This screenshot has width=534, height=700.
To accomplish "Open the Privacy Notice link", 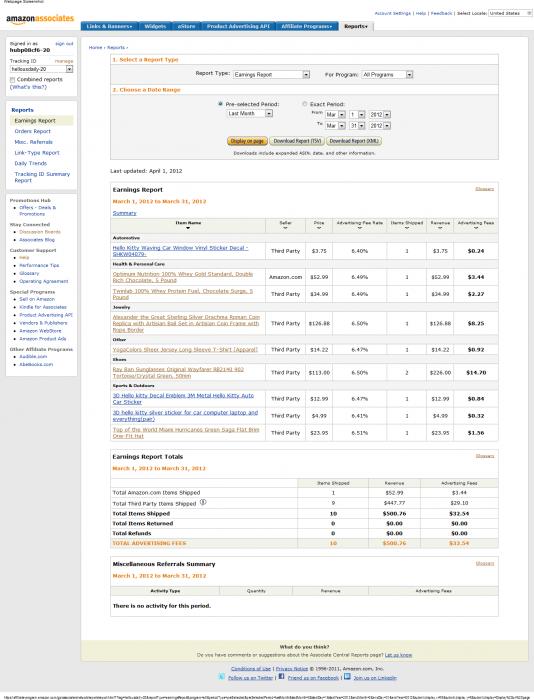I will tap(292, 668).
